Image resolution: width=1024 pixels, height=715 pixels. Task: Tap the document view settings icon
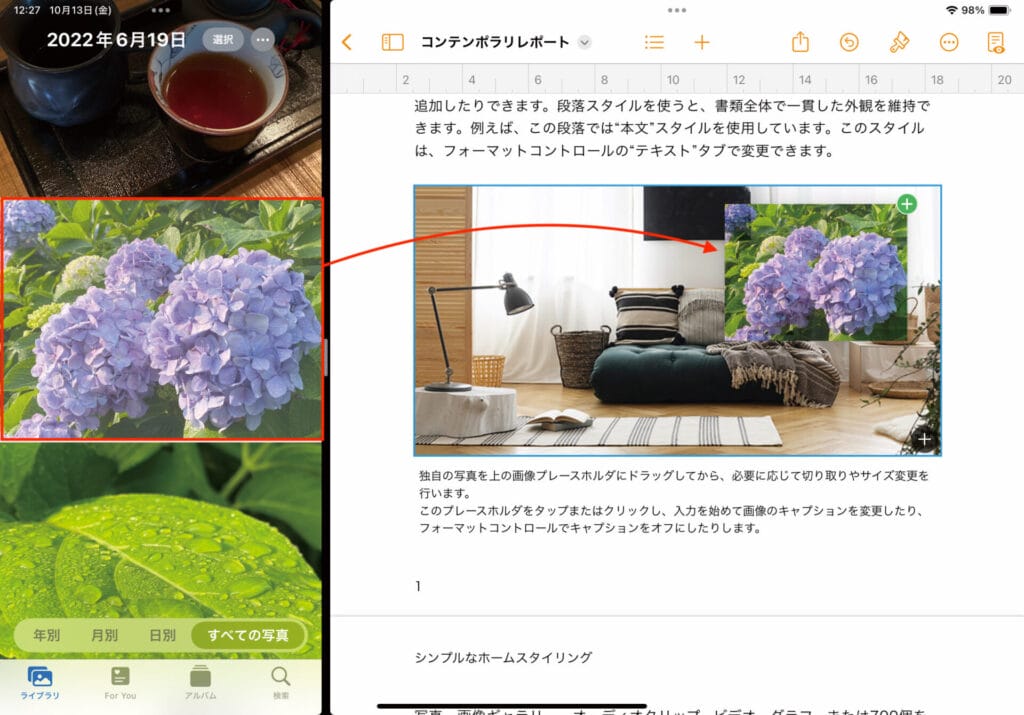click(x=995, y=42)
